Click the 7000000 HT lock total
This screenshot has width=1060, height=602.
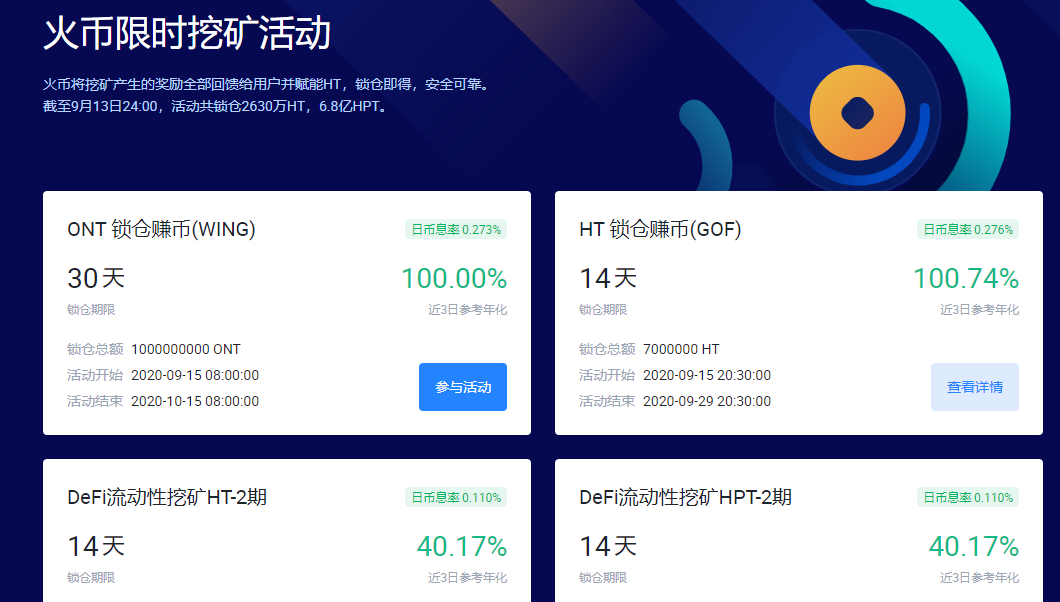(681, 349)
